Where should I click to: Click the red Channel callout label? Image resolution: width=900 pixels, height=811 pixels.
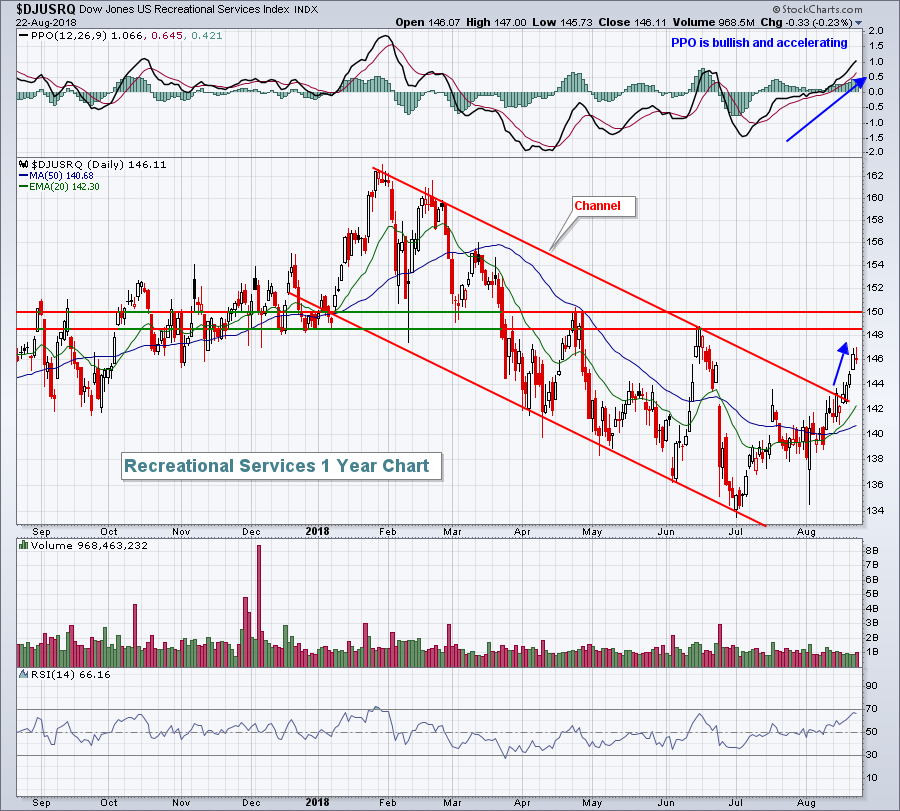604,206
